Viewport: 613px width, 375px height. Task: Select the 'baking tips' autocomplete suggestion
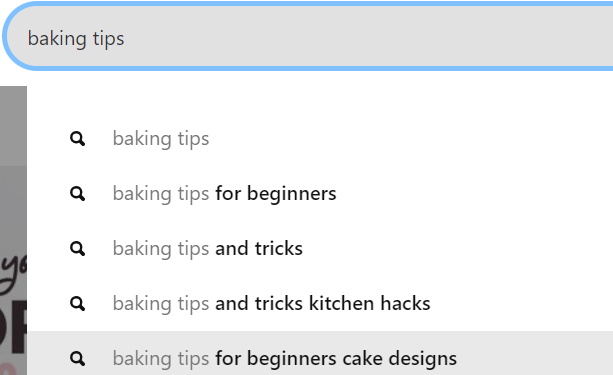pyautogui.click(x=320, y=138)
